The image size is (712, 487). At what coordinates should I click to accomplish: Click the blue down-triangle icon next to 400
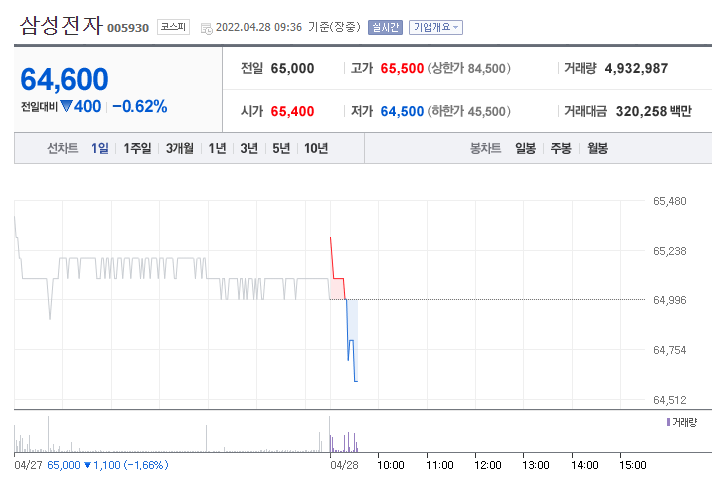pyautogui.click(x=66, y=106)
